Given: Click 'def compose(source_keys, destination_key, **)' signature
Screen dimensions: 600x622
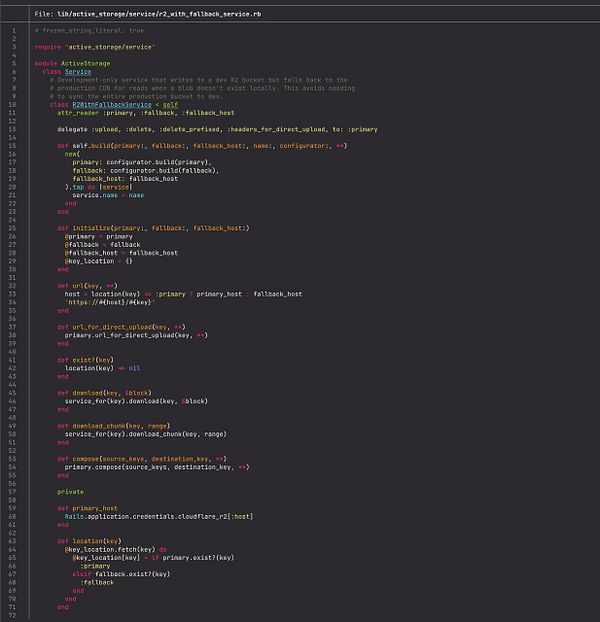Looking at the screenshot, I should point(142,459).
